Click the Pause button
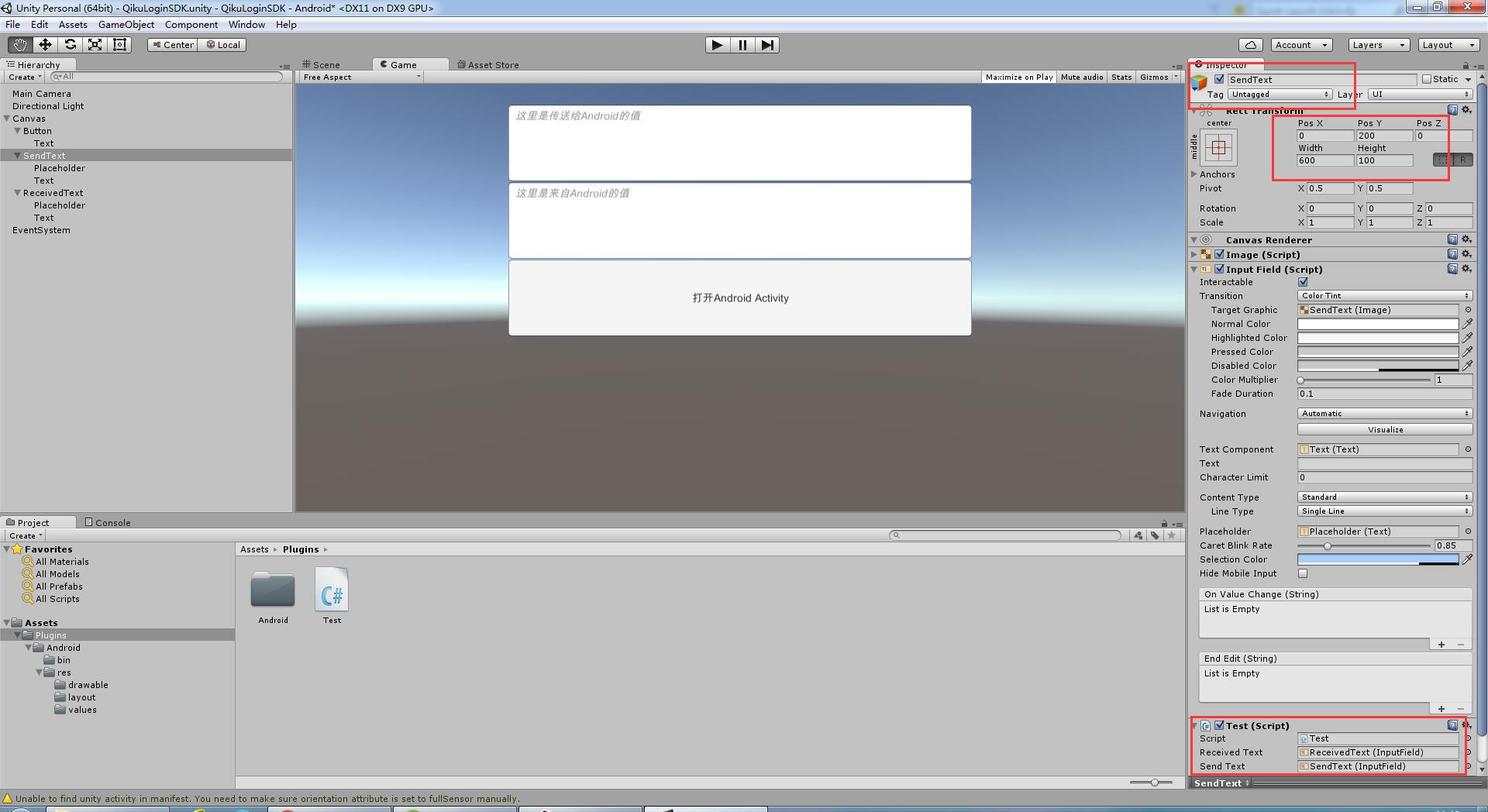The height and width of the screenshot is (812, 1488). point(742,45)
